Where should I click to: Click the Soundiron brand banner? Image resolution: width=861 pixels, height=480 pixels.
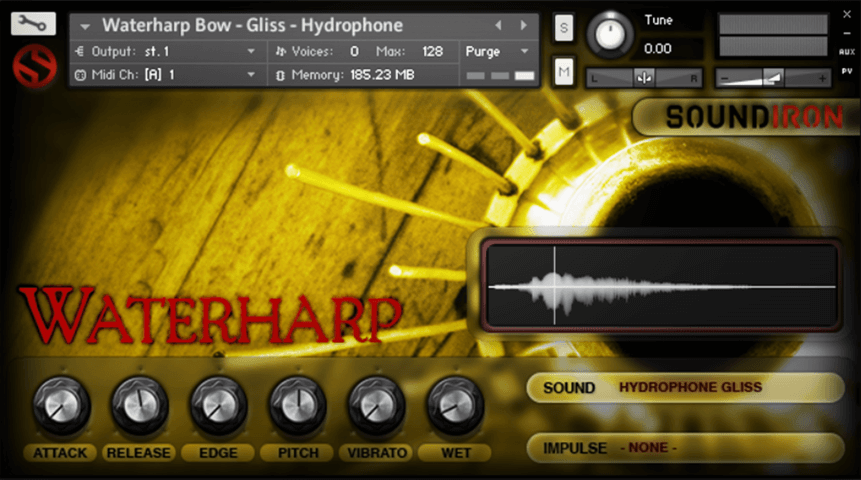coord(745,117)
